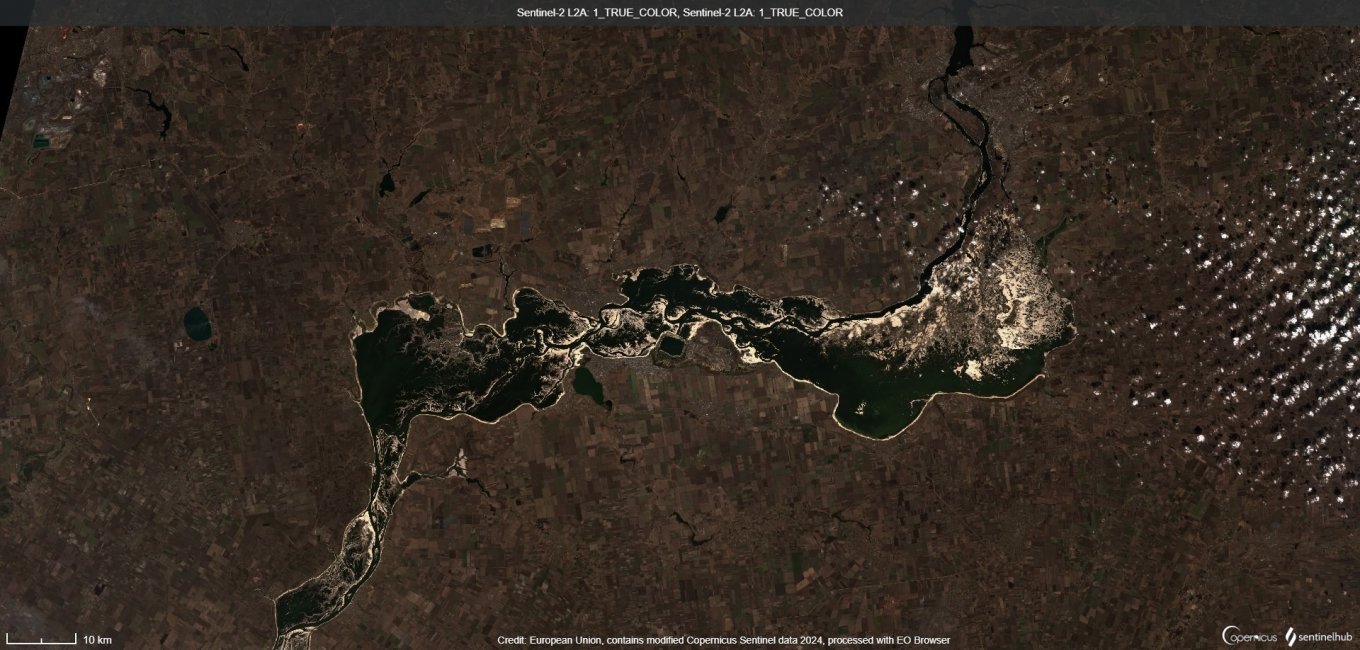1360x650 pixels.
Task: Select the oval dark lake on the left
Action: pos(197,323)
